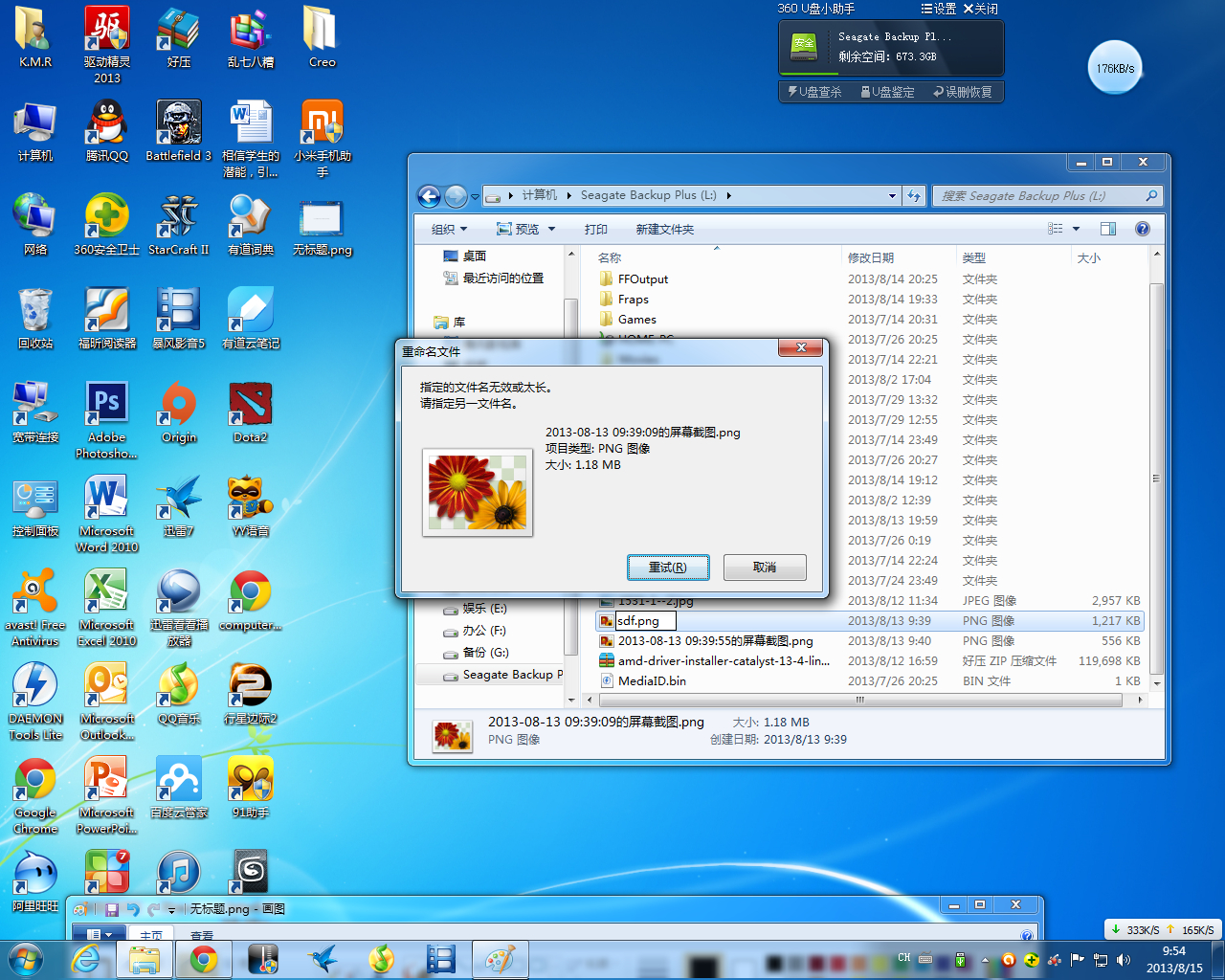Select drive 娱乐 (E:) in the navigation pane
The width and height of the screenshot is (1225, 980).
point(484,609)
